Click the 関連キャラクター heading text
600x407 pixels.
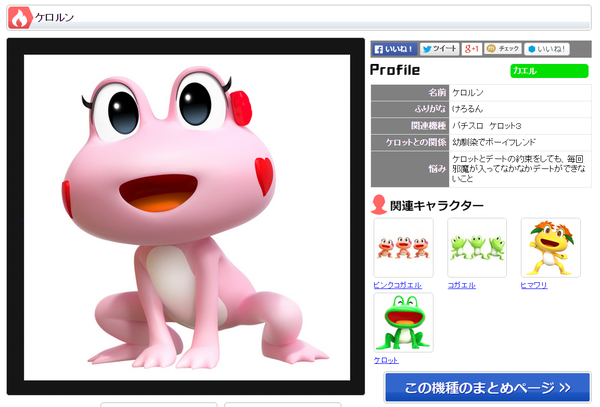tap(437, 206)
